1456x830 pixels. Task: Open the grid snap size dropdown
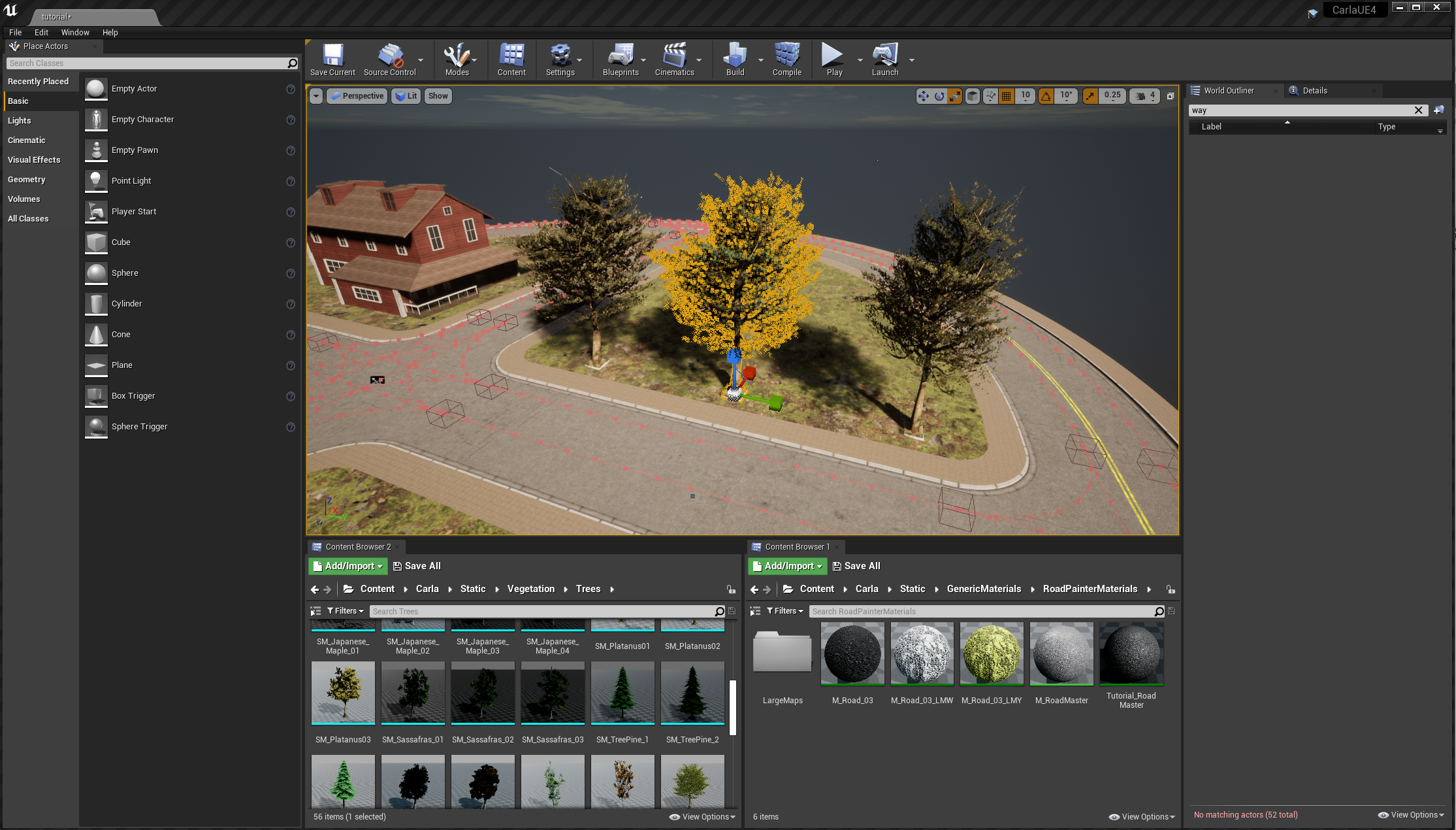tap(1026, 96)
